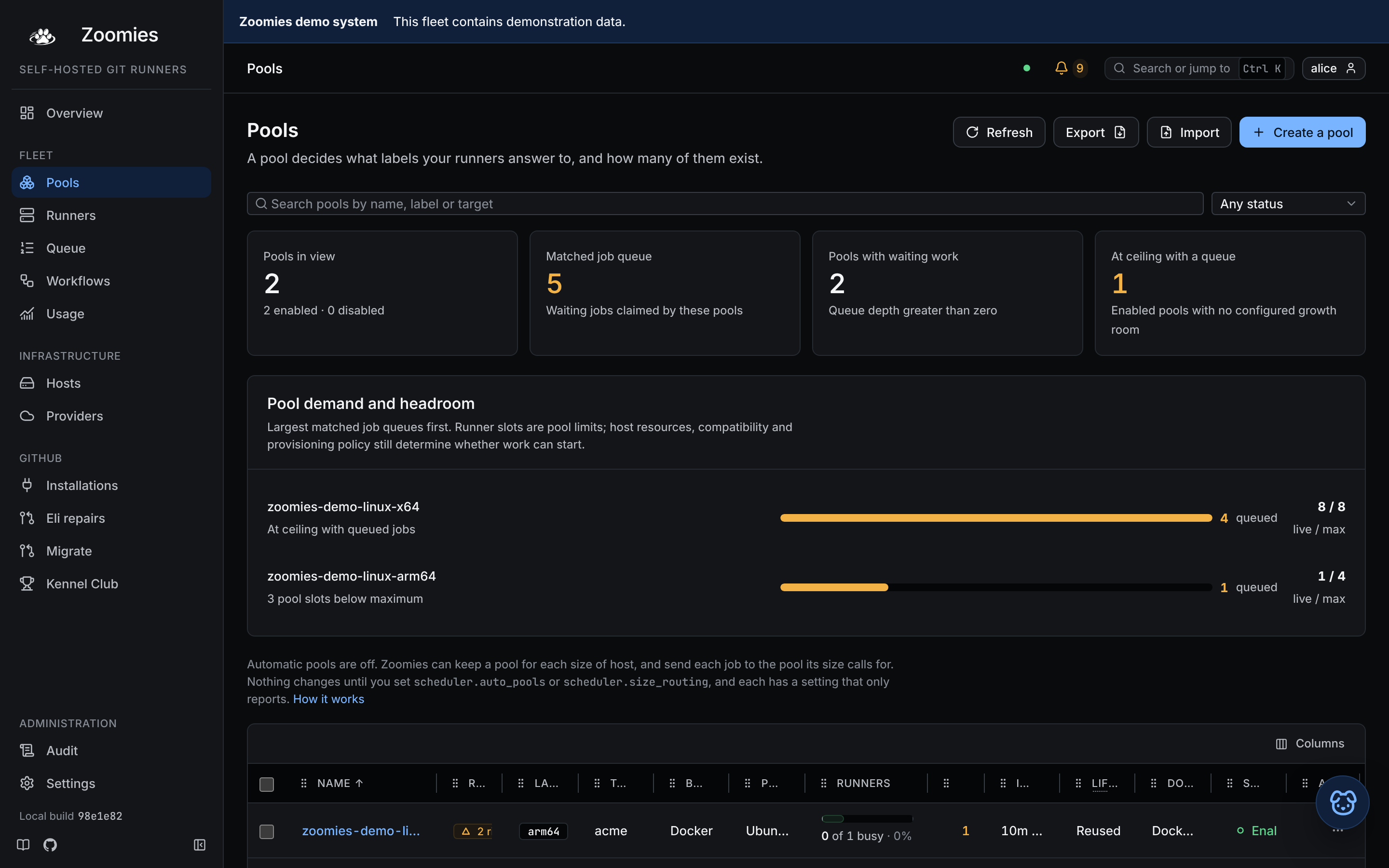Click the Migrate pull-request icon

(x=27, y=551)
